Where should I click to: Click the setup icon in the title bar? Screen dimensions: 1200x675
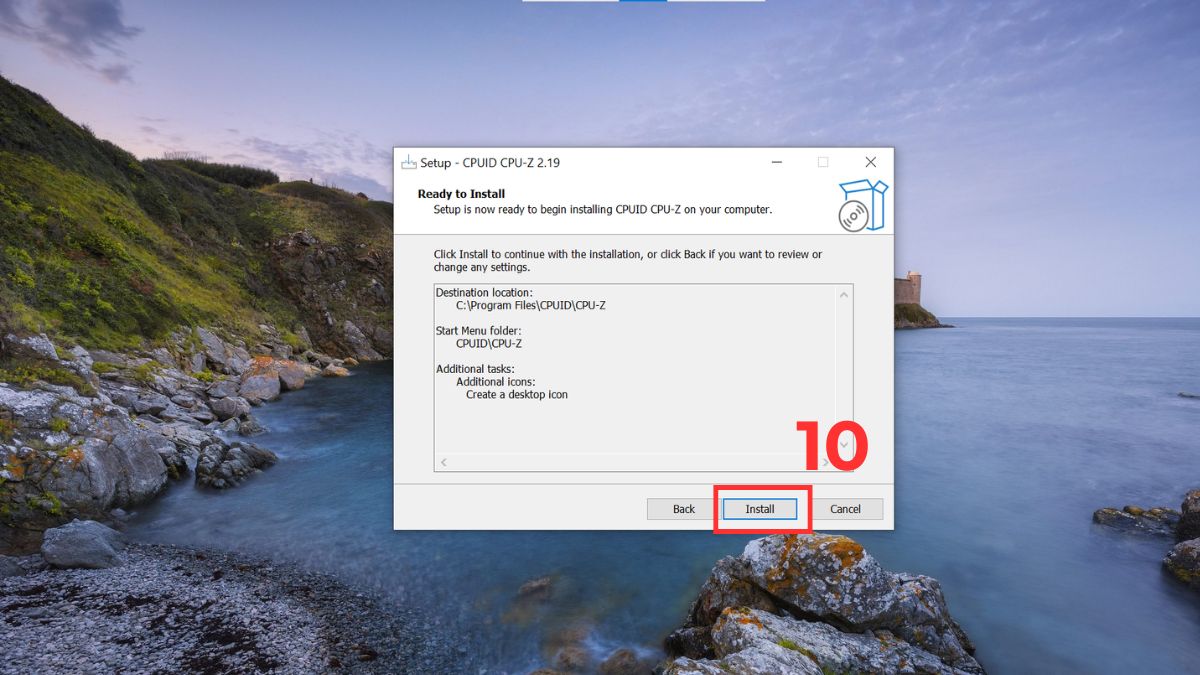pyautogui.click(x=408, y=162)
